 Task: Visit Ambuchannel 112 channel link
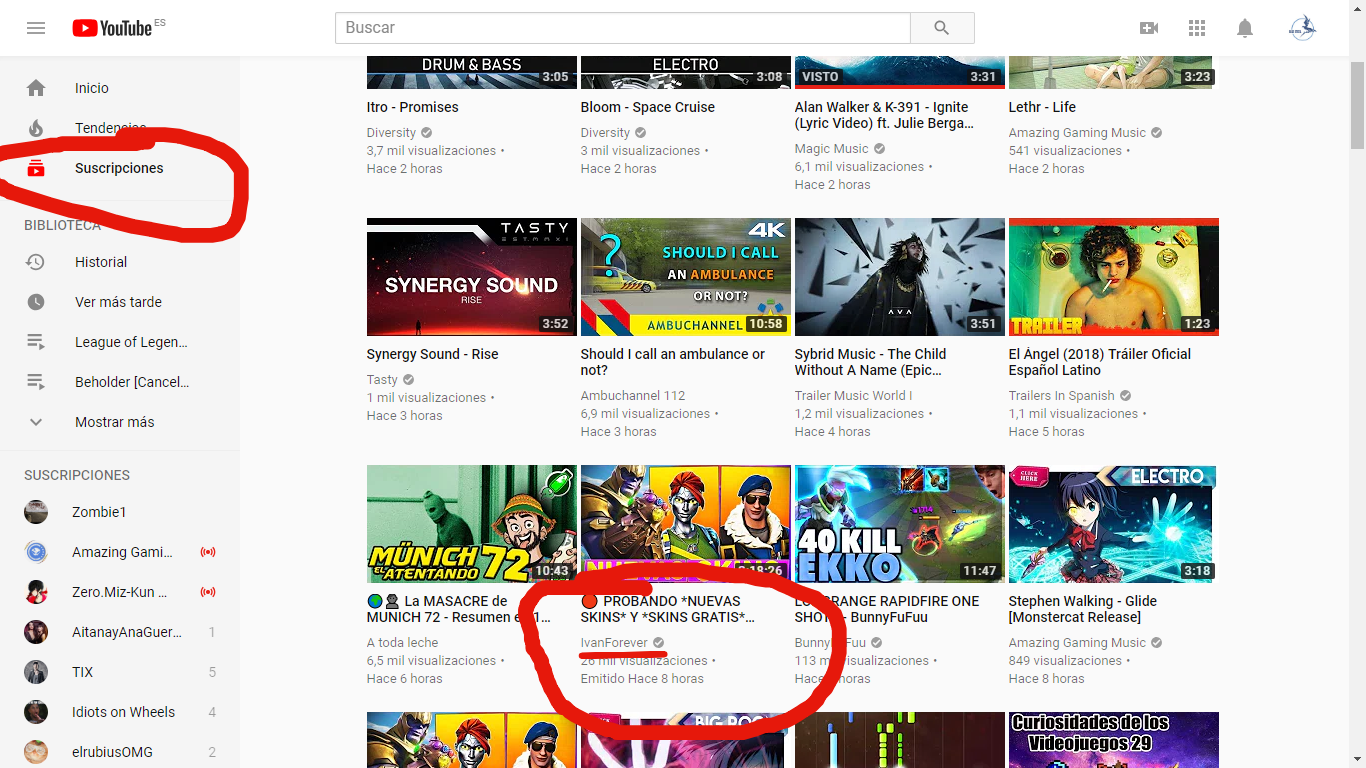(633, 396)
